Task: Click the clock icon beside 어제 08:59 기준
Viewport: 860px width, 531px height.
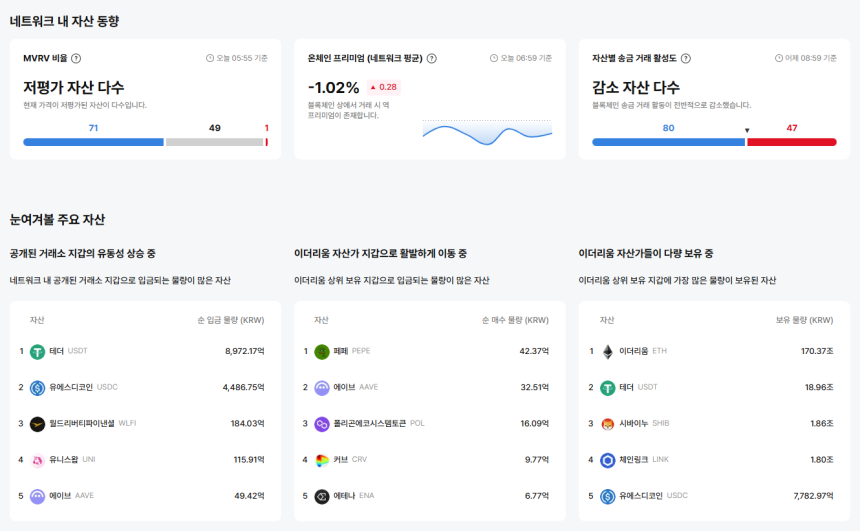Action: [x=779, y=58]
